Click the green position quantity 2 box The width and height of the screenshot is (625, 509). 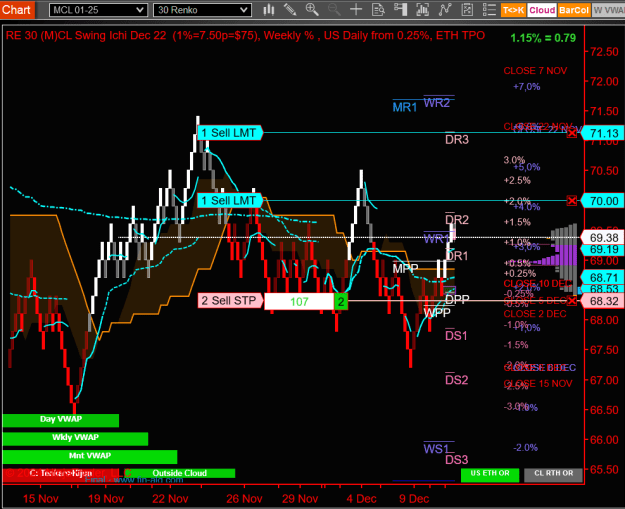pyautogui.click(x=341, y=301)
